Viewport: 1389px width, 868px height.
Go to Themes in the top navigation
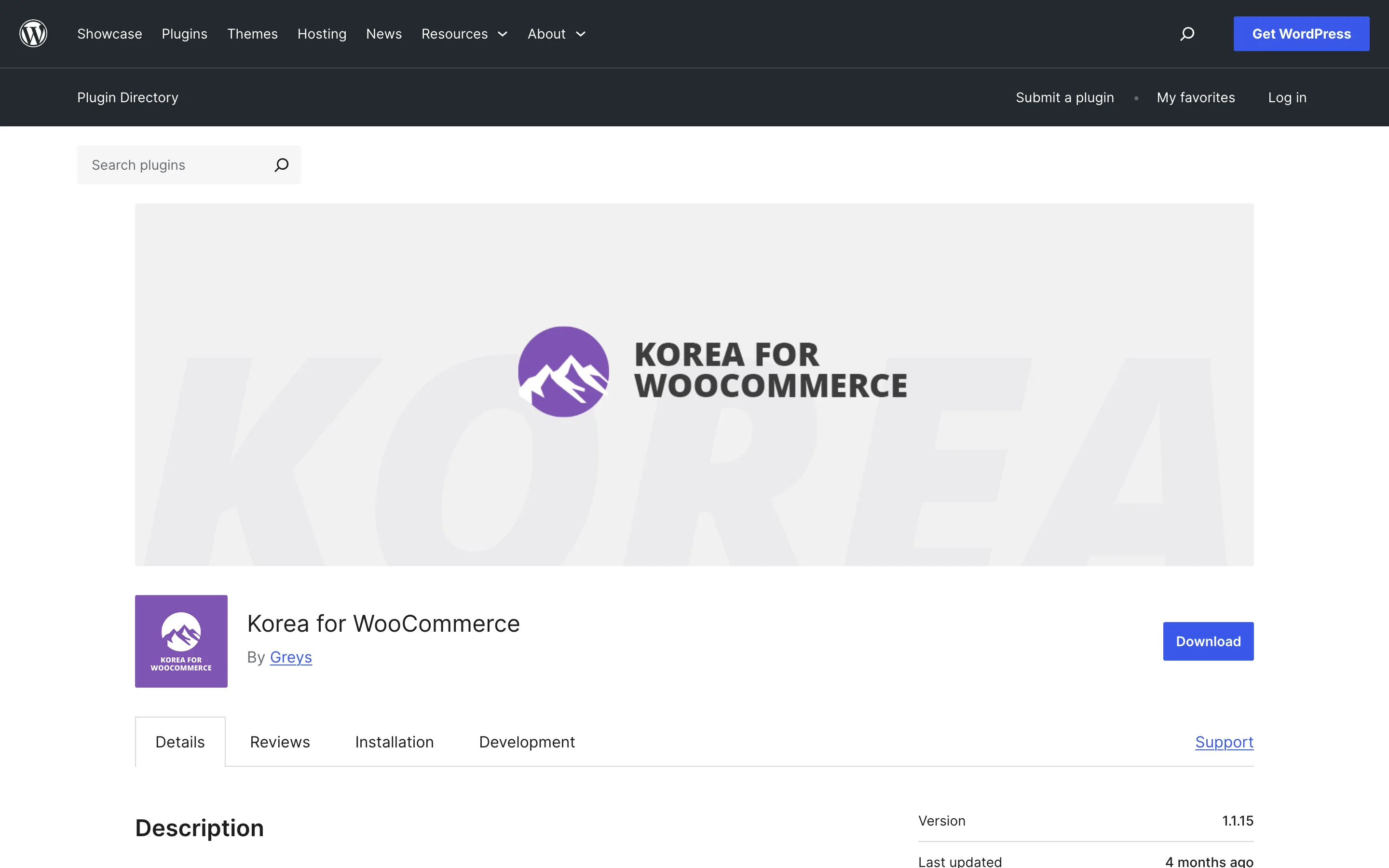(x=253, y=34)
